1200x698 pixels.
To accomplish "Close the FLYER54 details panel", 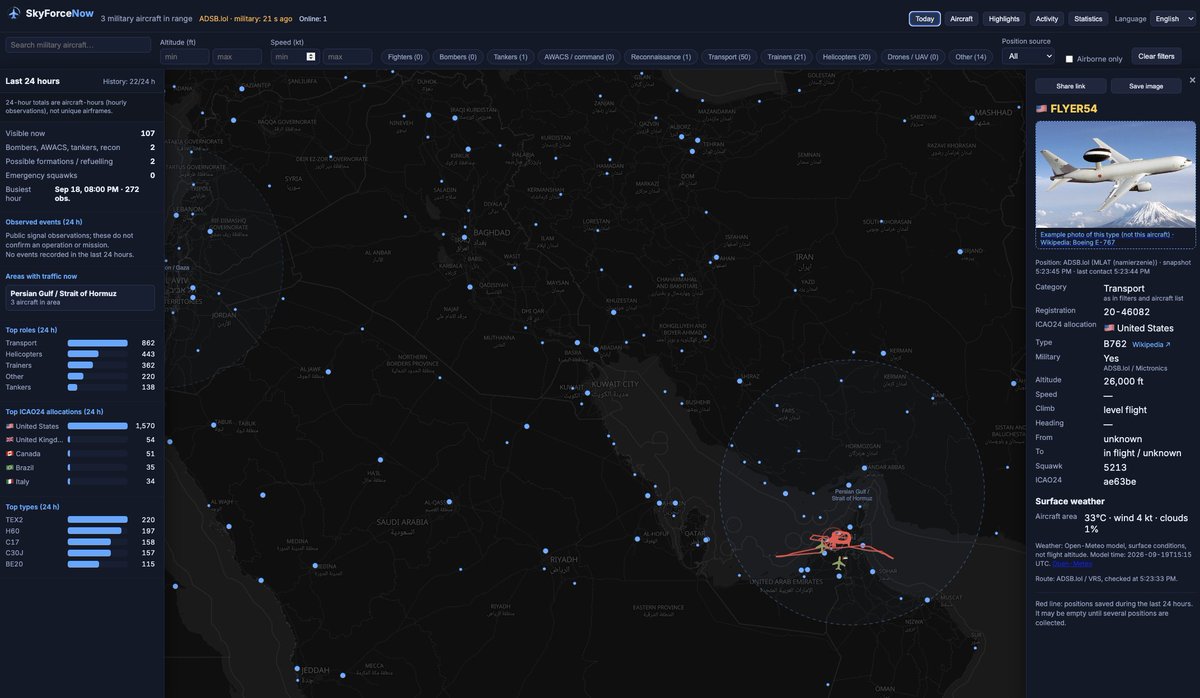I will [1192, 80].
